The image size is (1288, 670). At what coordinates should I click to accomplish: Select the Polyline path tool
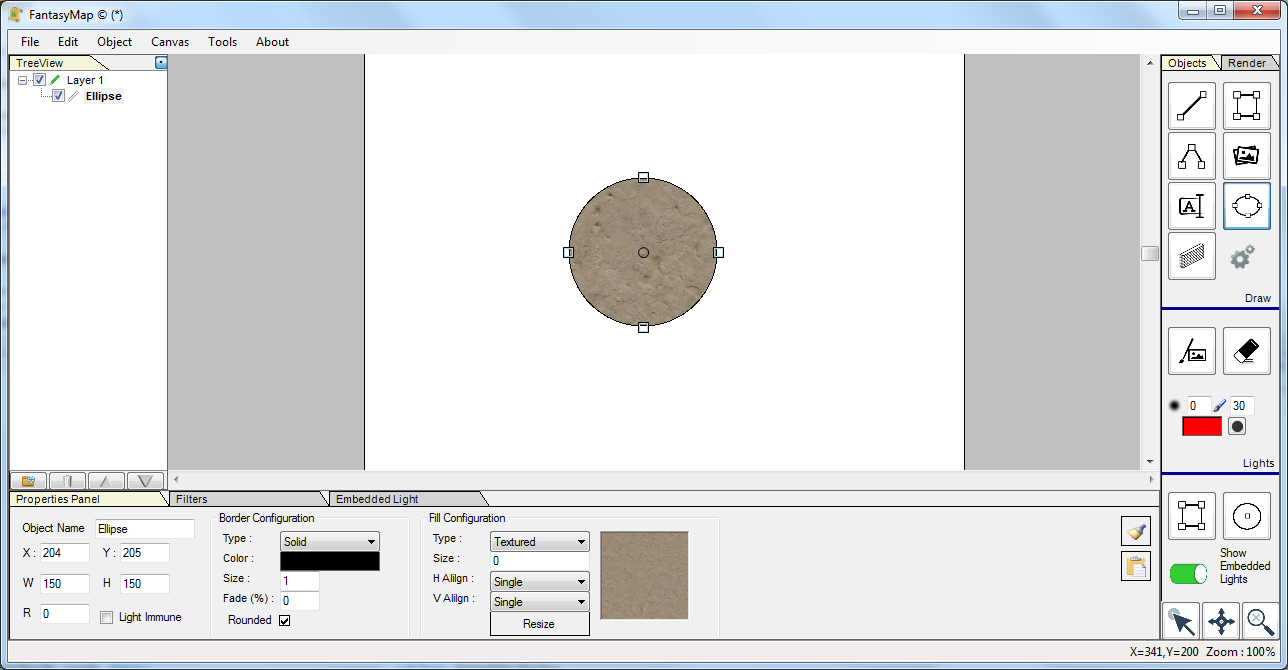(1192, 156)
